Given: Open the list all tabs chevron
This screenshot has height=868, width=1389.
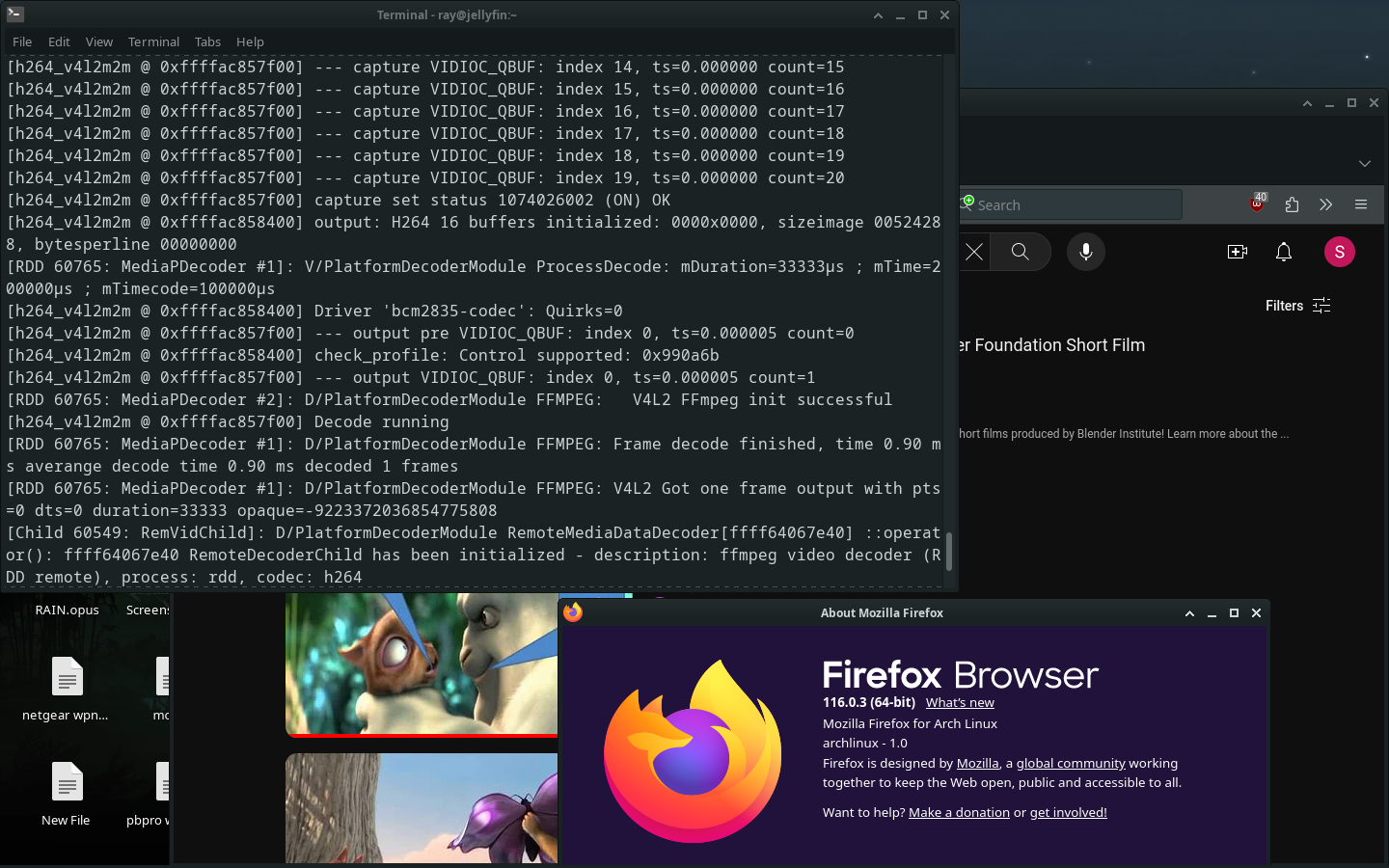Looking at the screenshot, I should click(1364, 163).
